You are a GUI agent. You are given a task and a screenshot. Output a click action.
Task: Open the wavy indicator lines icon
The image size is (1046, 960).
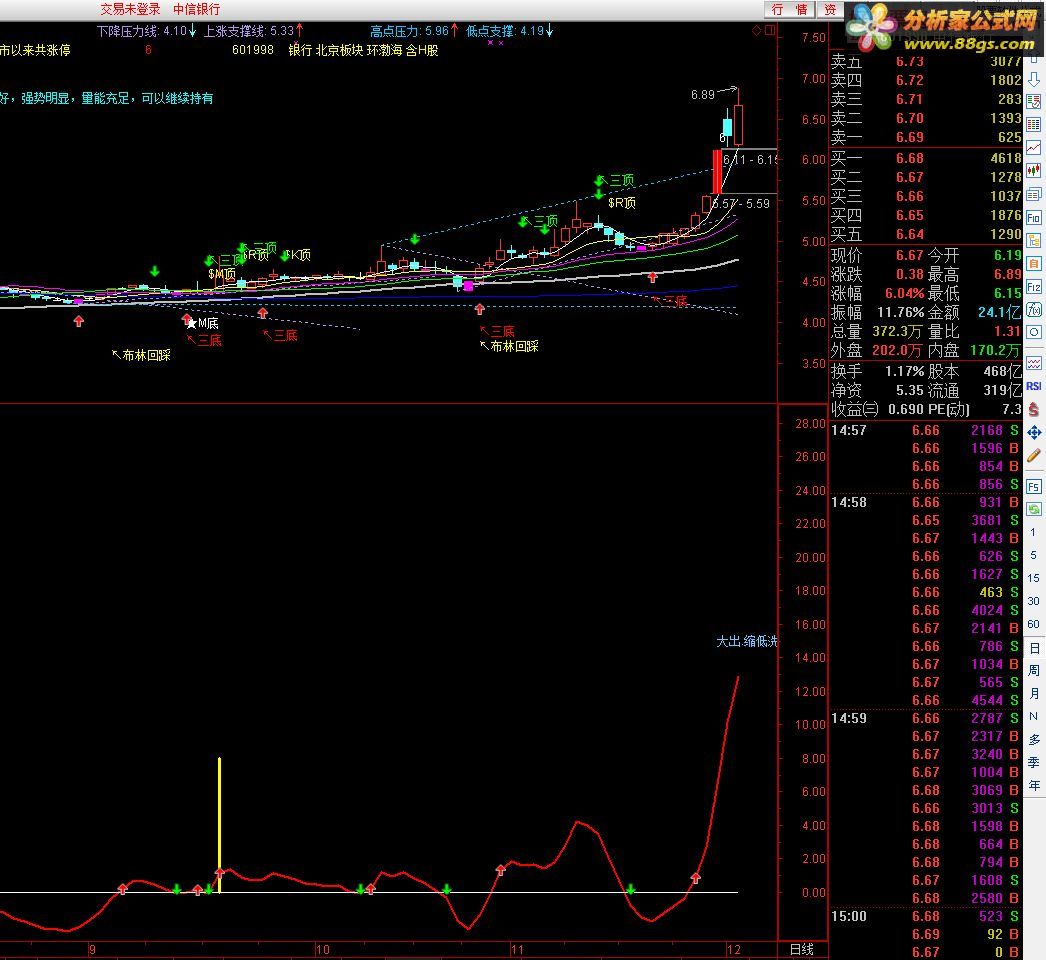point(1033,363)
